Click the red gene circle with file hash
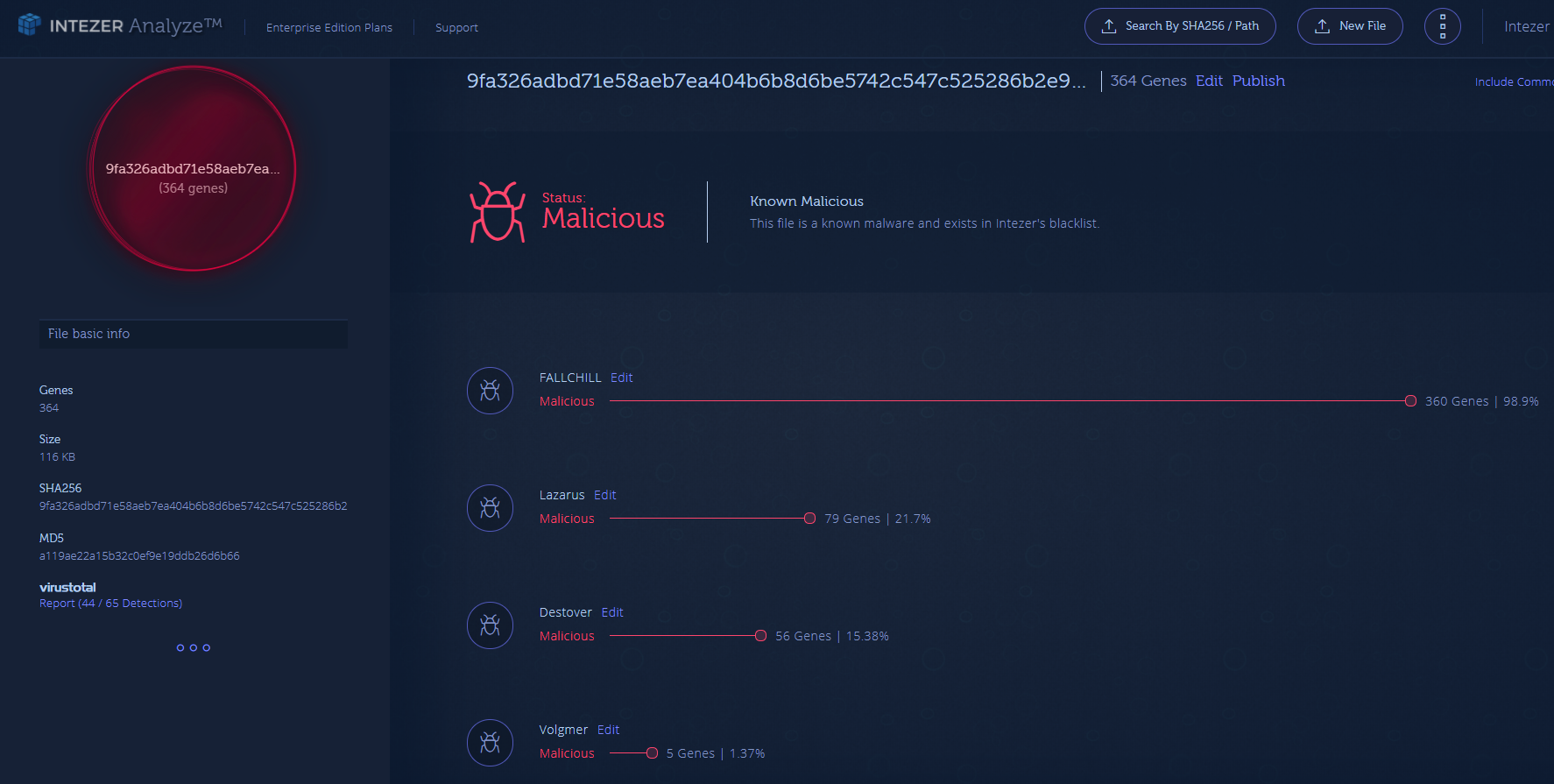The width and height of the screenshot is (1554, 784). tap(193, 169)
